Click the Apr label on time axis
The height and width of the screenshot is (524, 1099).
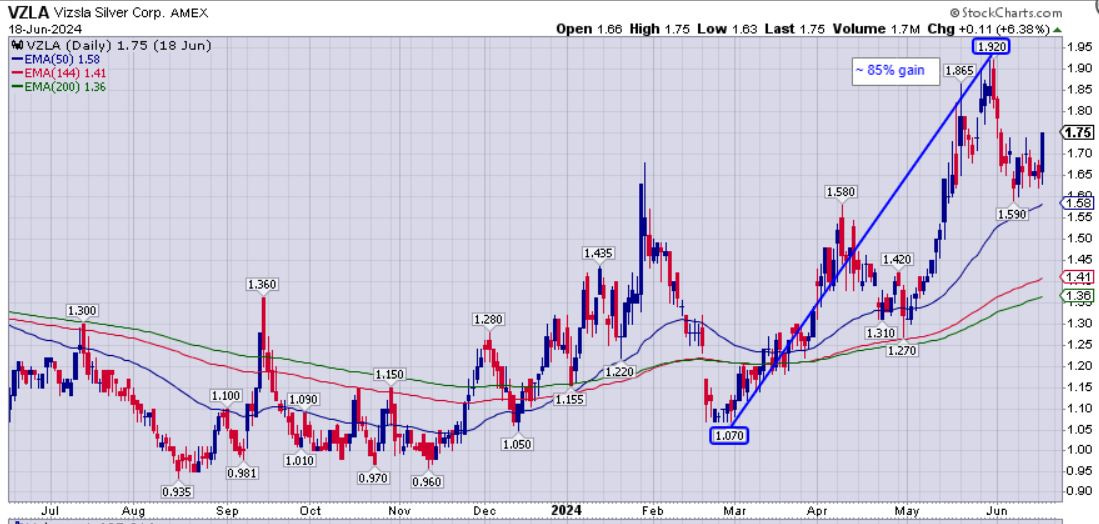pos(819,511)
